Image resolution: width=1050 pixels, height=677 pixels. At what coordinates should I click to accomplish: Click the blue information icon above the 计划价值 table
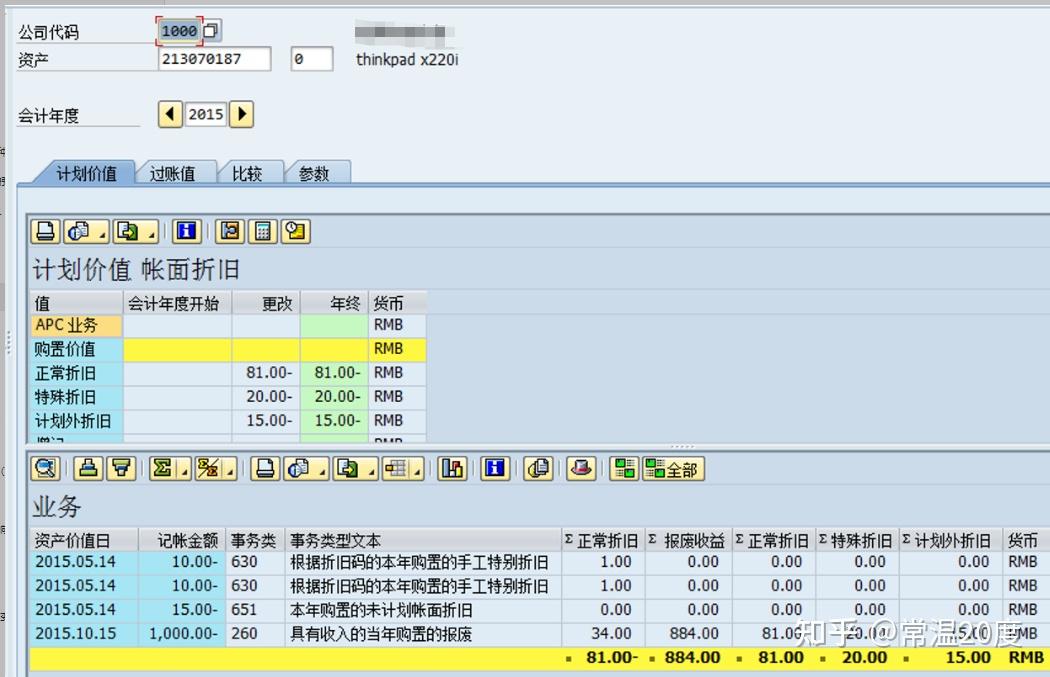pyautogui.click(x=187, y=232)
